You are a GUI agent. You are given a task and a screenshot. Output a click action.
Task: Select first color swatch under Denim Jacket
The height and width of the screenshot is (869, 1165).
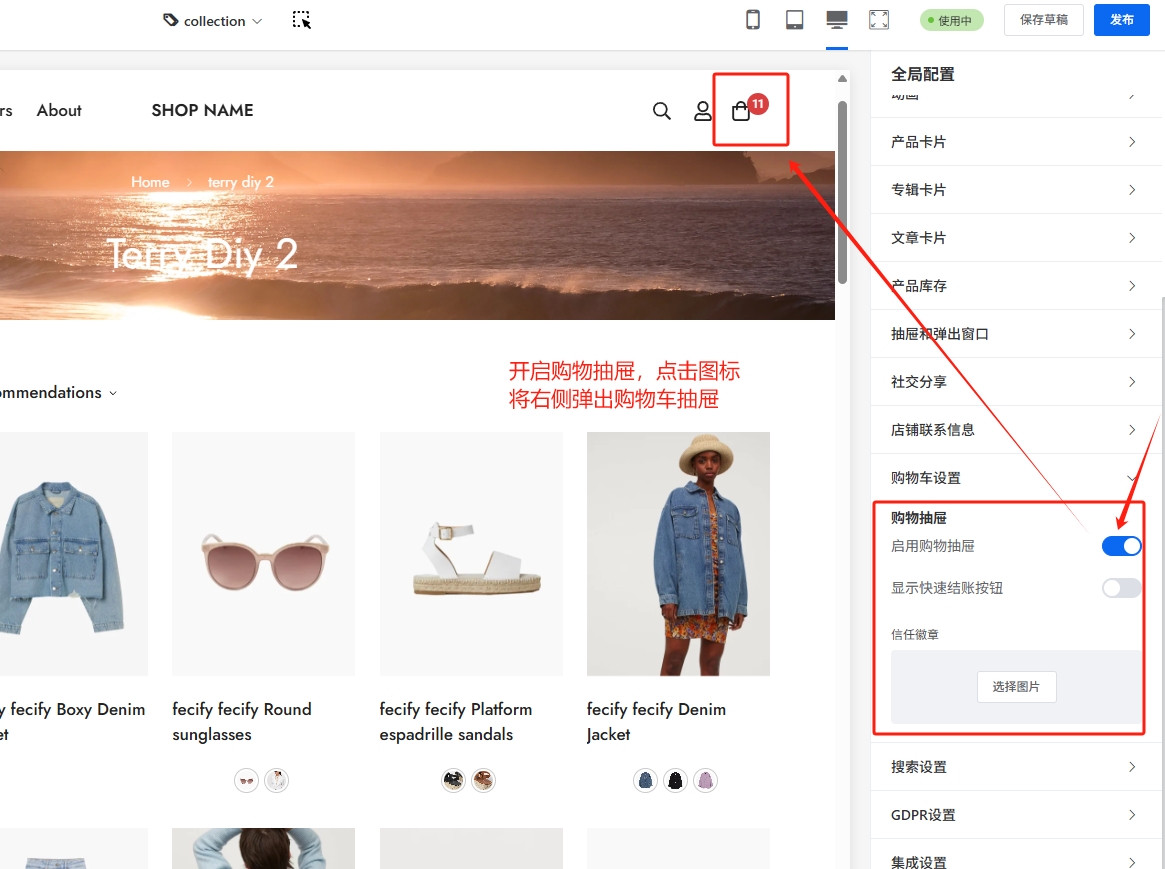click(646, 780)
